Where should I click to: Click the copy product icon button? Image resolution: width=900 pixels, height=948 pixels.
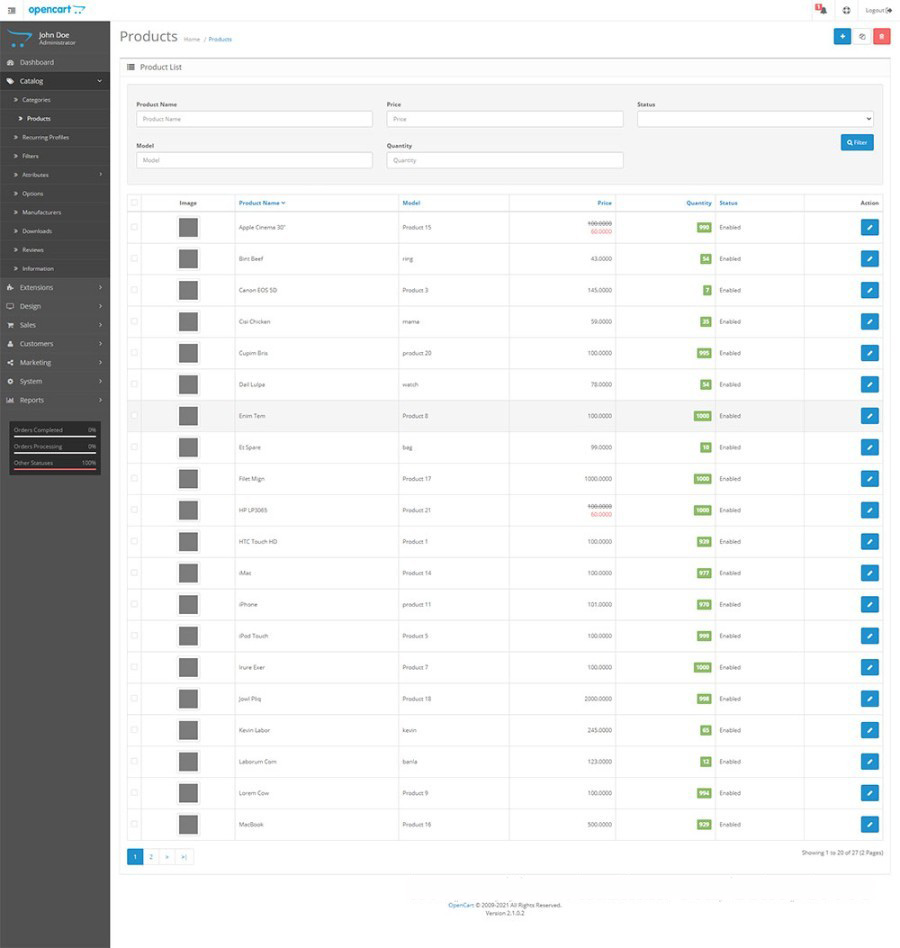[862, 37]
